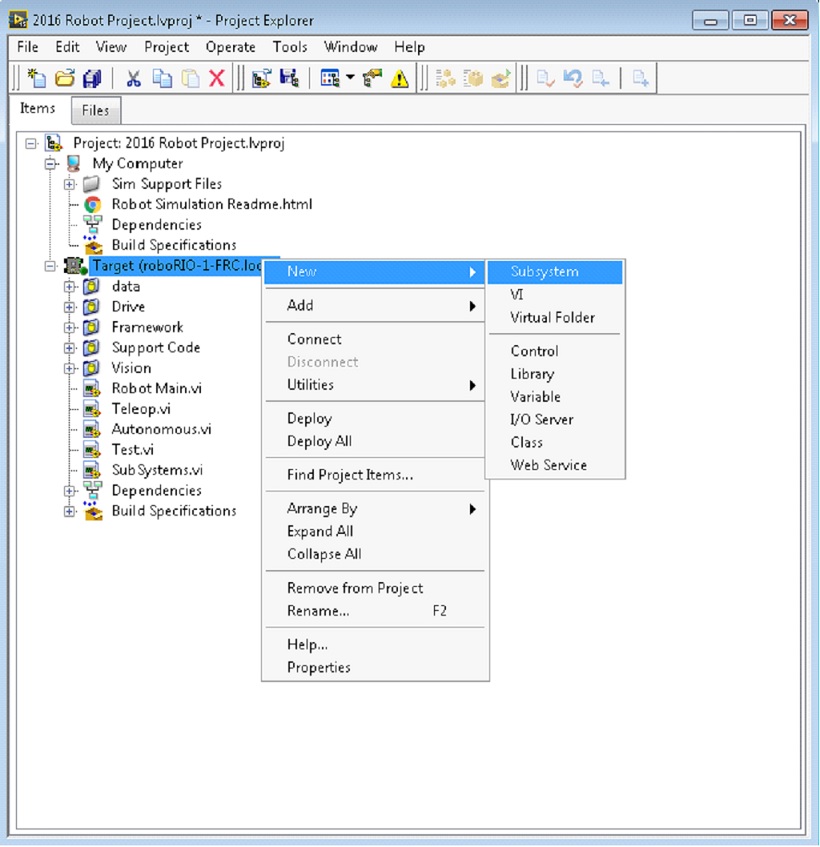Open the Operate menu in menu bar
Viewport: 820px width, 847px height.
point(230,47)
